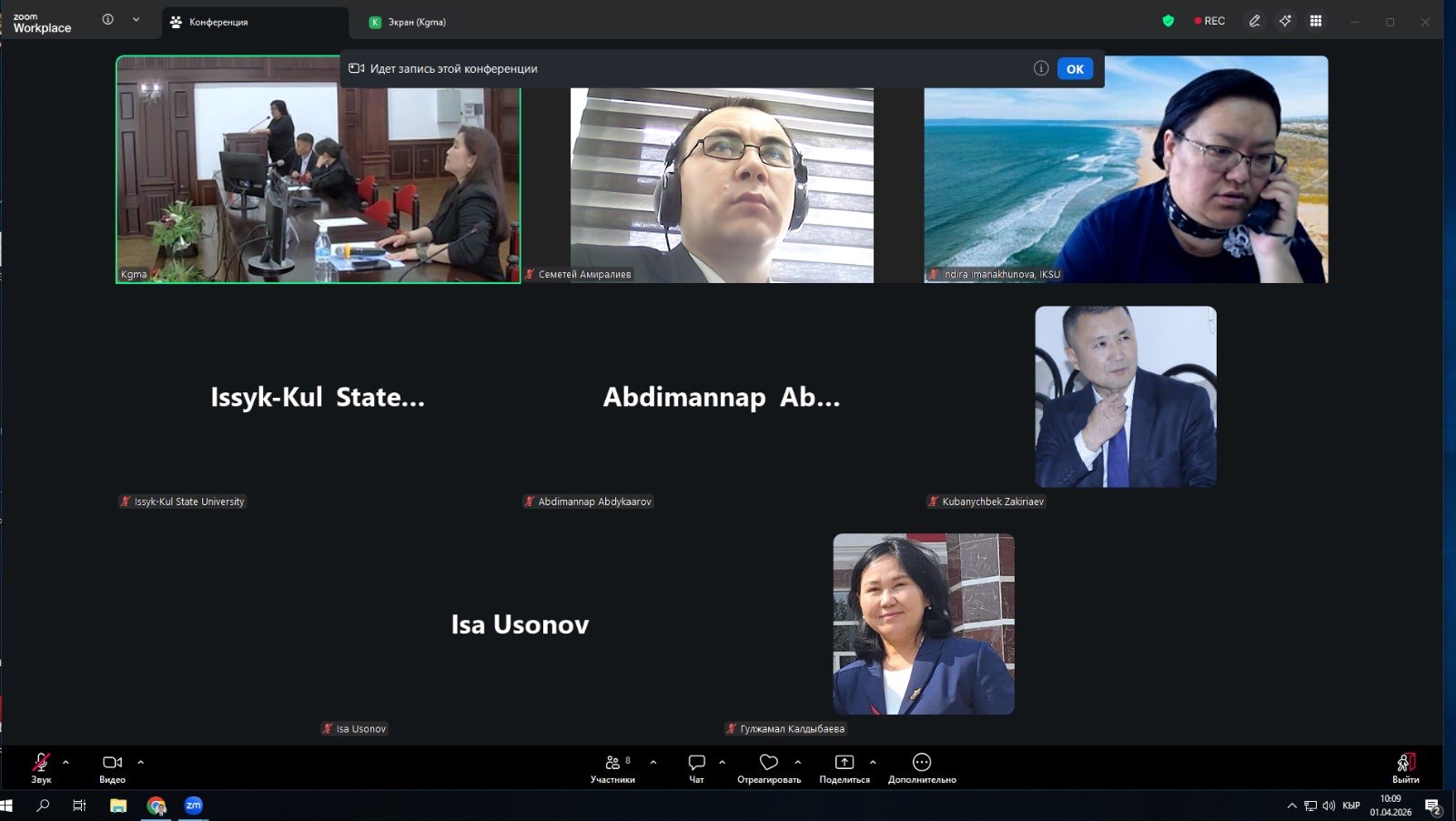Expand the arrow next to Участники

tap(653, 762)
